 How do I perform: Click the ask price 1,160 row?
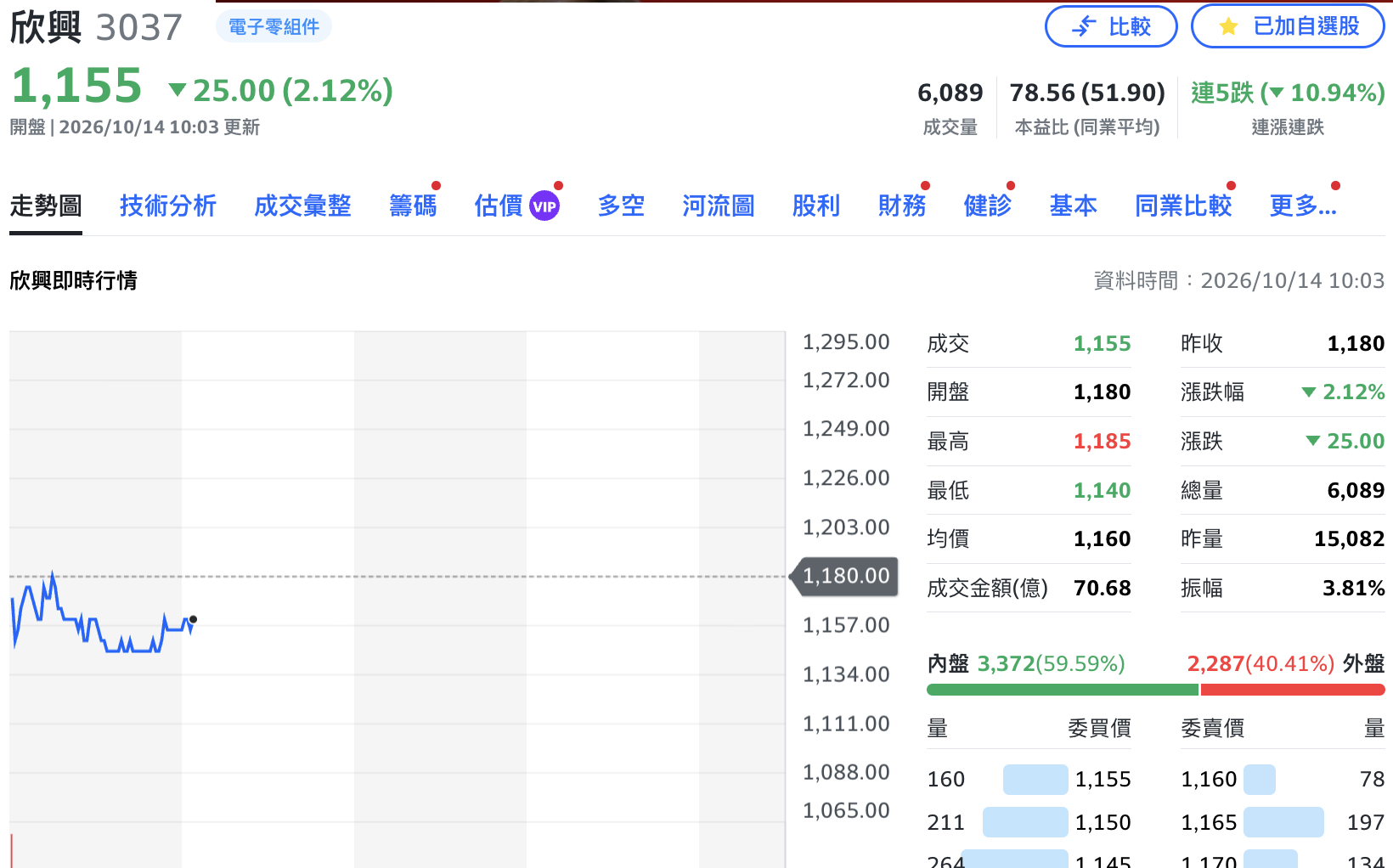[1283, 779]
